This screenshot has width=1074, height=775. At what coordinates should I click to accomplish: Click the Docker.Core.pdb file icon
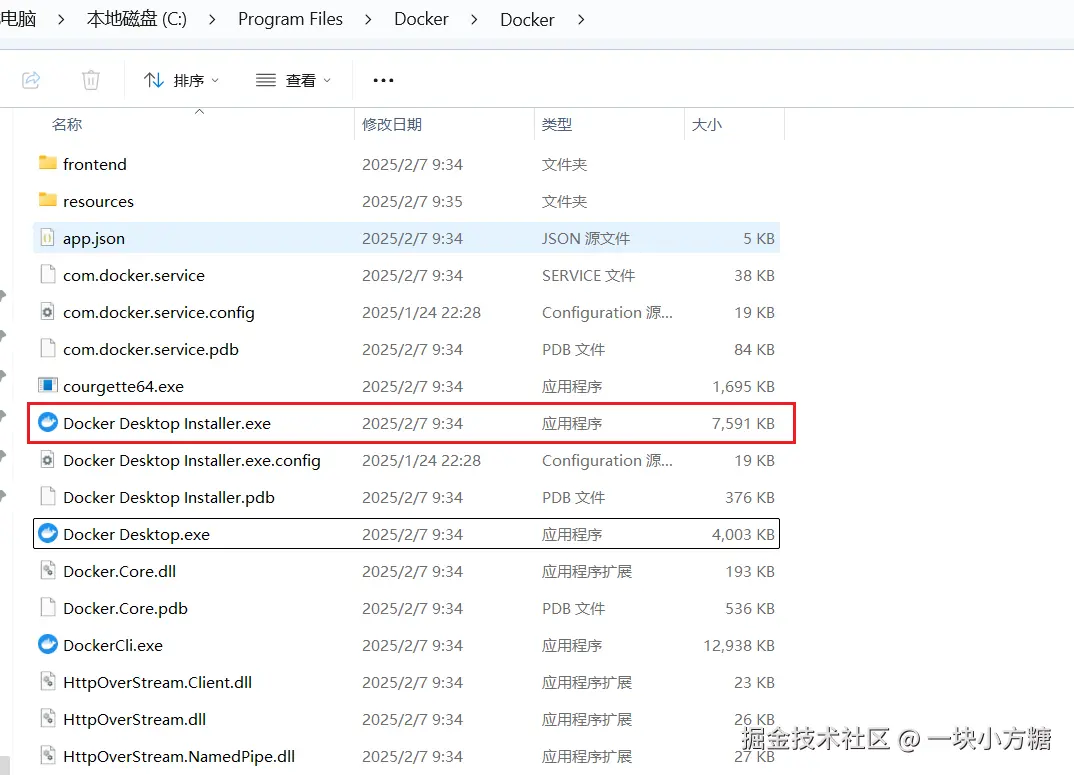pyautogui.click(x=47, y=608)
